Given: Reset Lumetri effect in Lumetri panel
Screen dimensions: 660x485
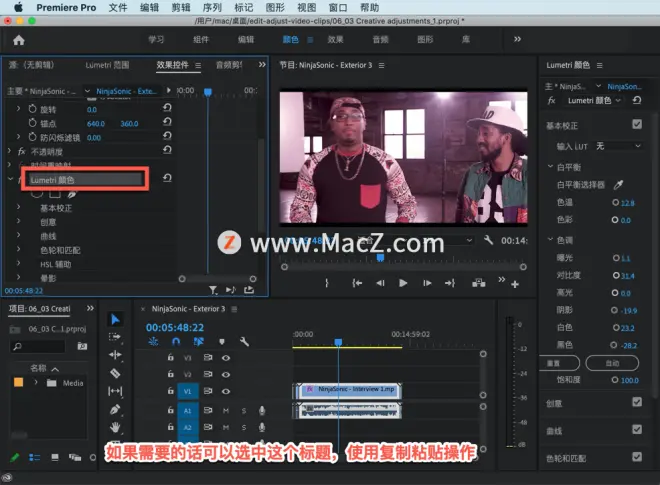Looking at the screenshot, I should [637, 100].
